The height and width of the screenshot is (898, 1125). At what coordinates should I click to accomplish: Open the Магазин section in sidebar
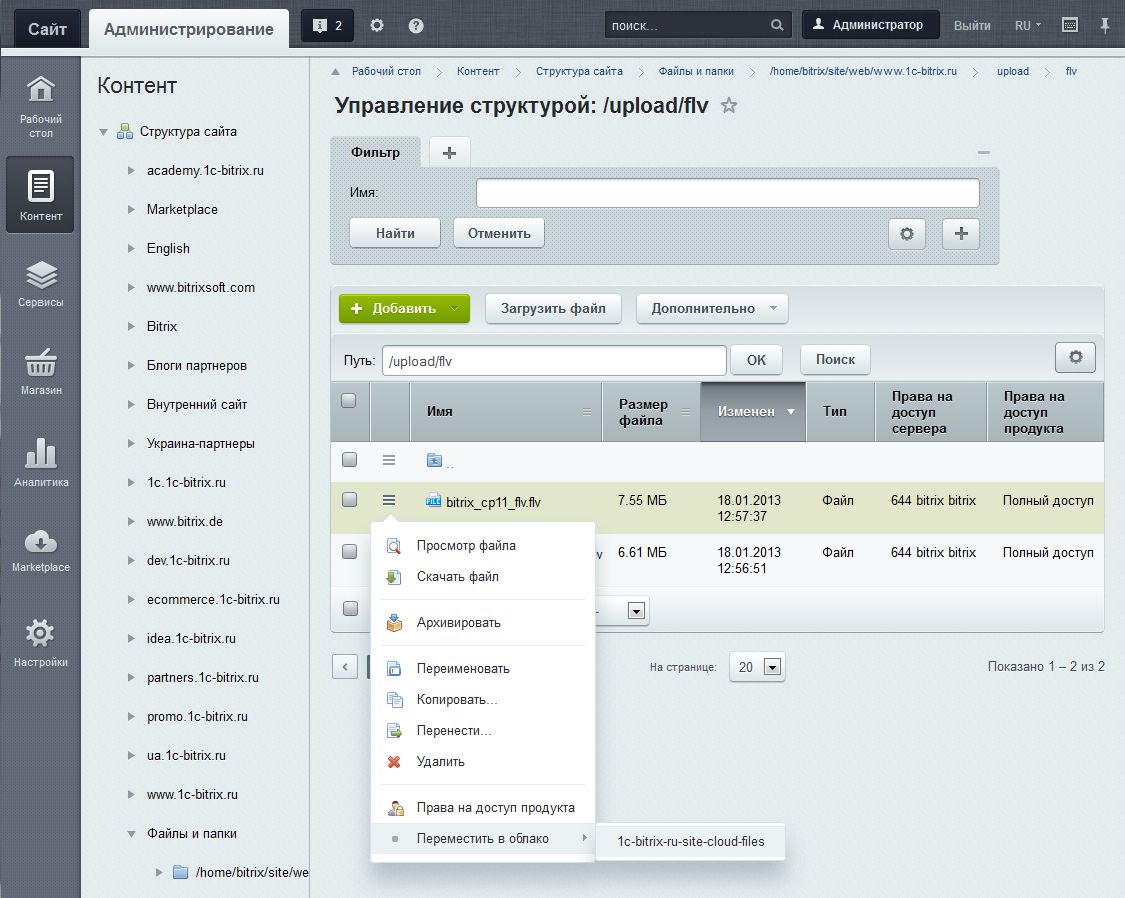pos(40,371)
